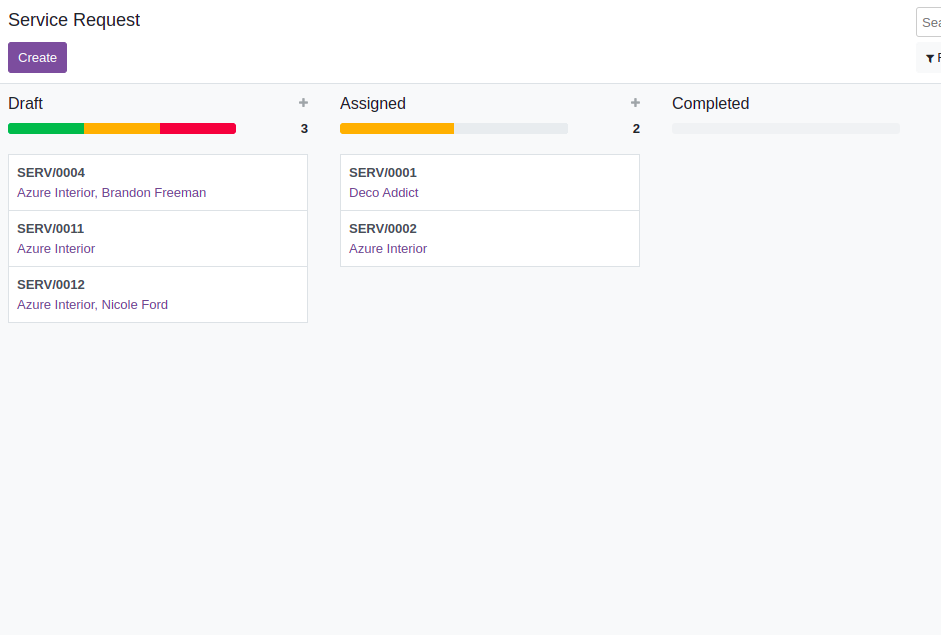Screen dimensions: 941x635
Task: Click the Service Request page title
Action: 74,20
